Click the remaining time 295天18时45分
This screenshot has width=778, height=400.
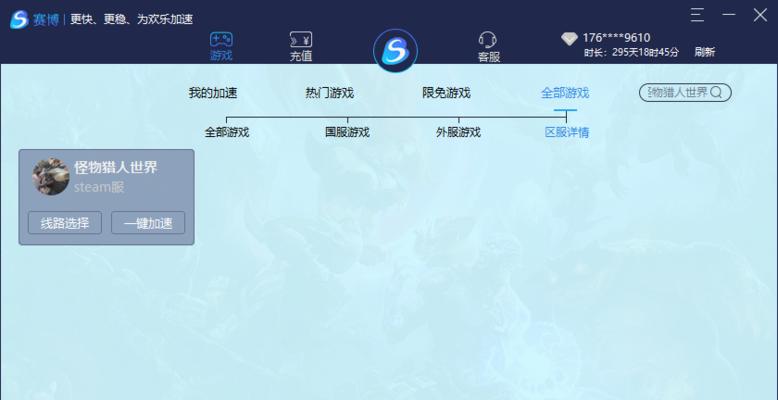(646, 52)
